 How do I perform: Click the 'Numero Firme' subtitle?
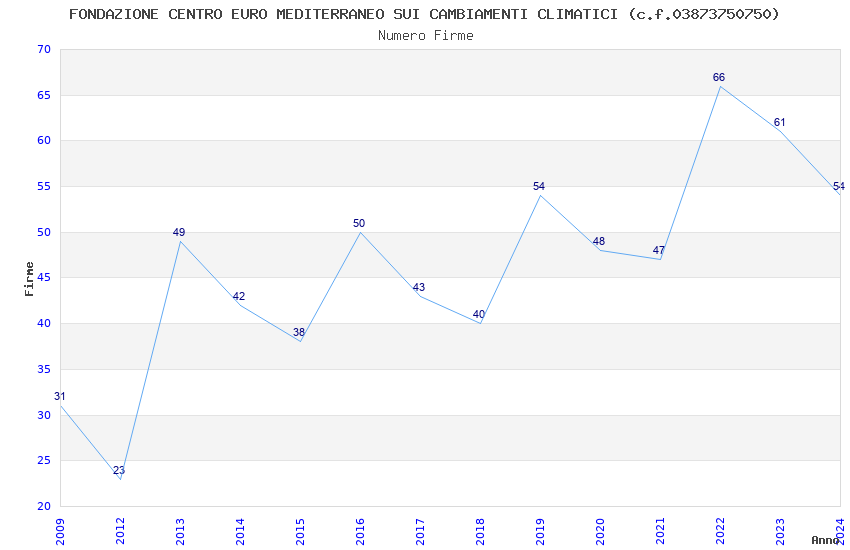[426, 36]
